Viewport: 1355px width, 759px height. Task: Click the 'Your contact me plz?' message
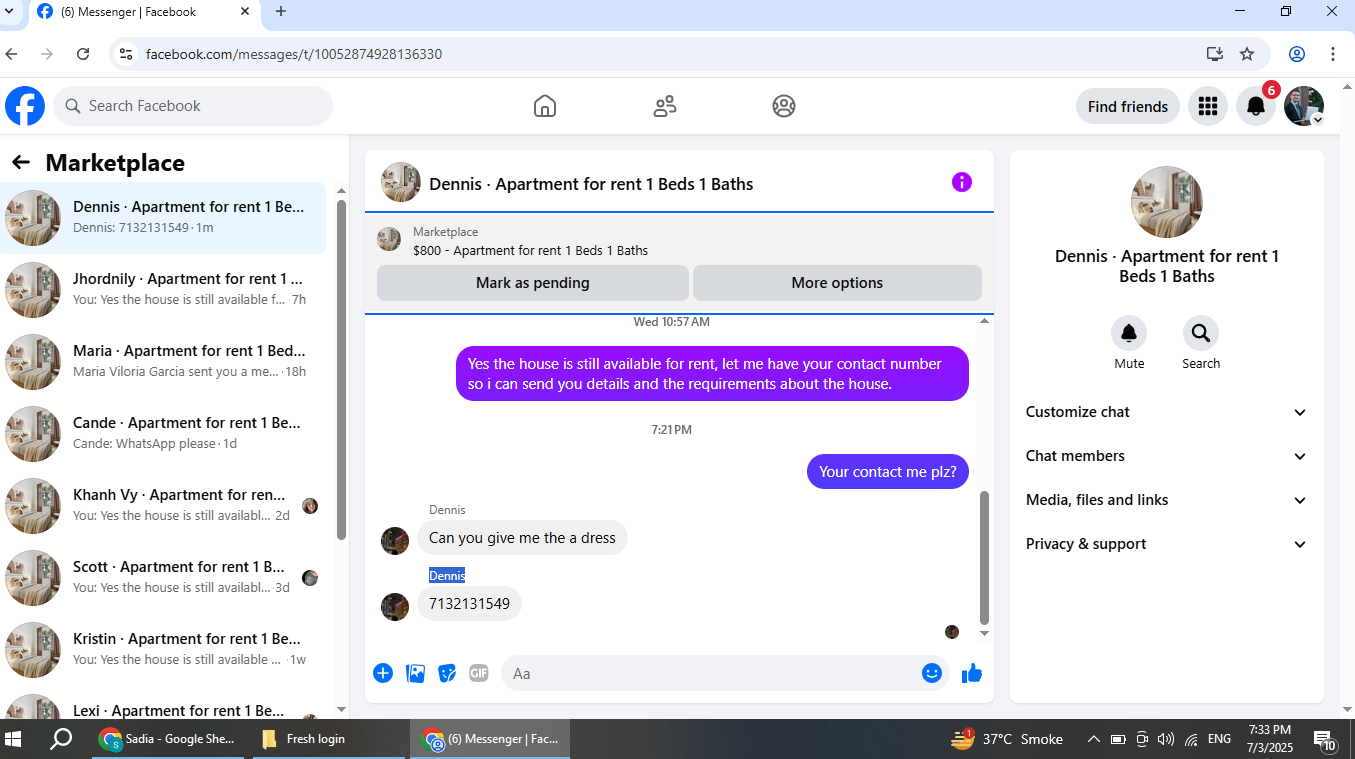888,471
